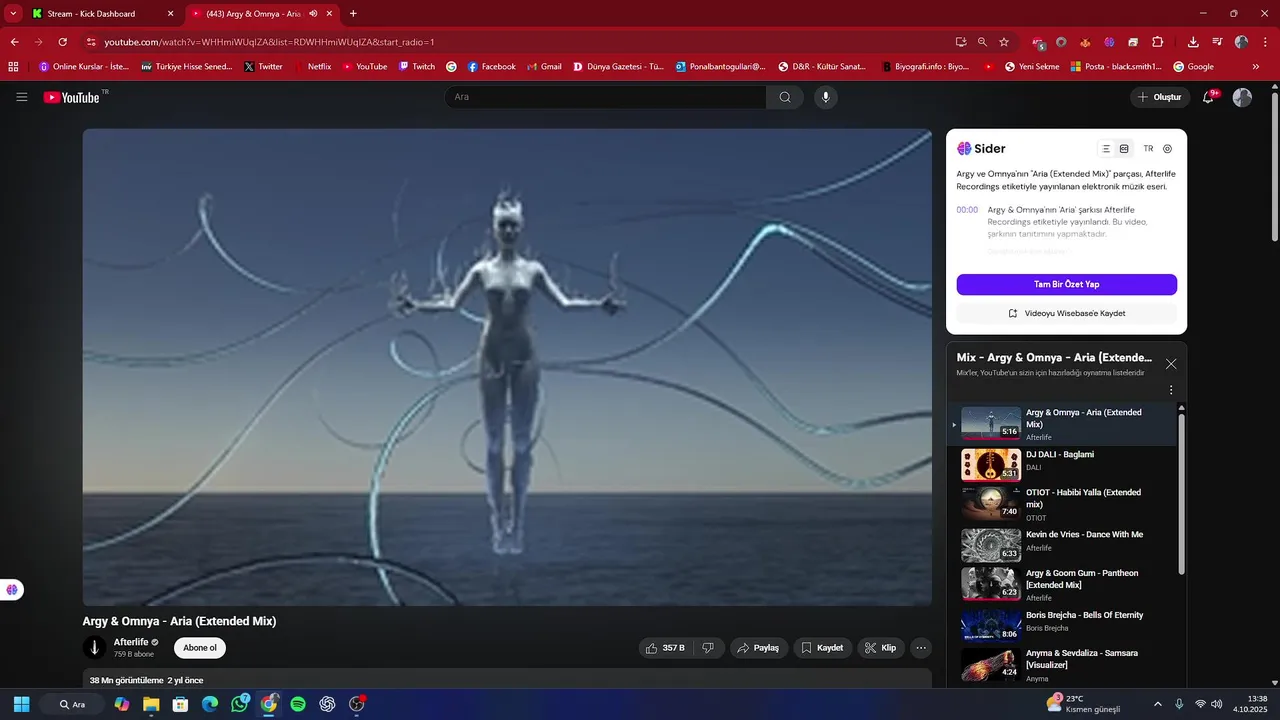
Task: Open the floating Sider brain icon
Action: coord(12,590)
